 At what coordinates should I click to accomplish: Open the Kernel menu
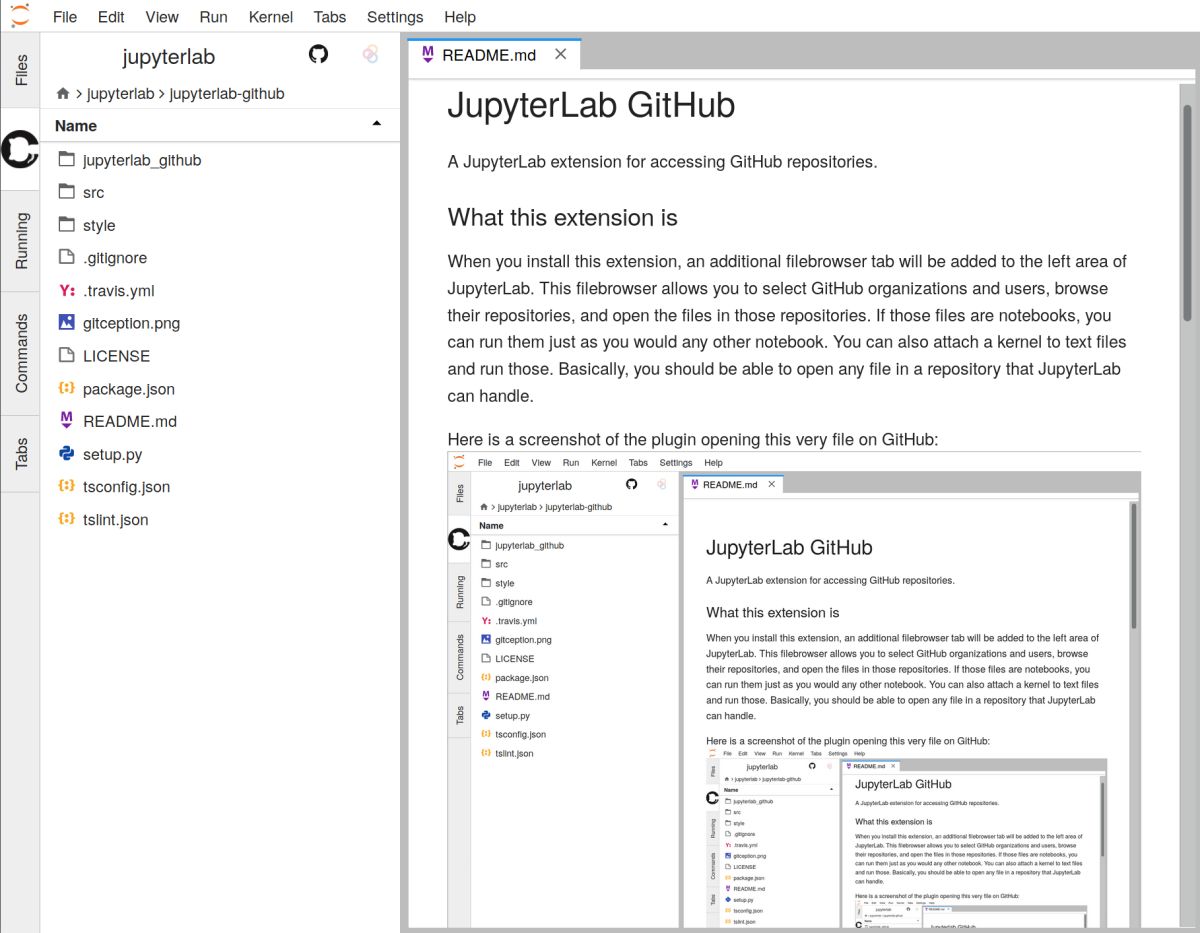(x=270, y=17)
